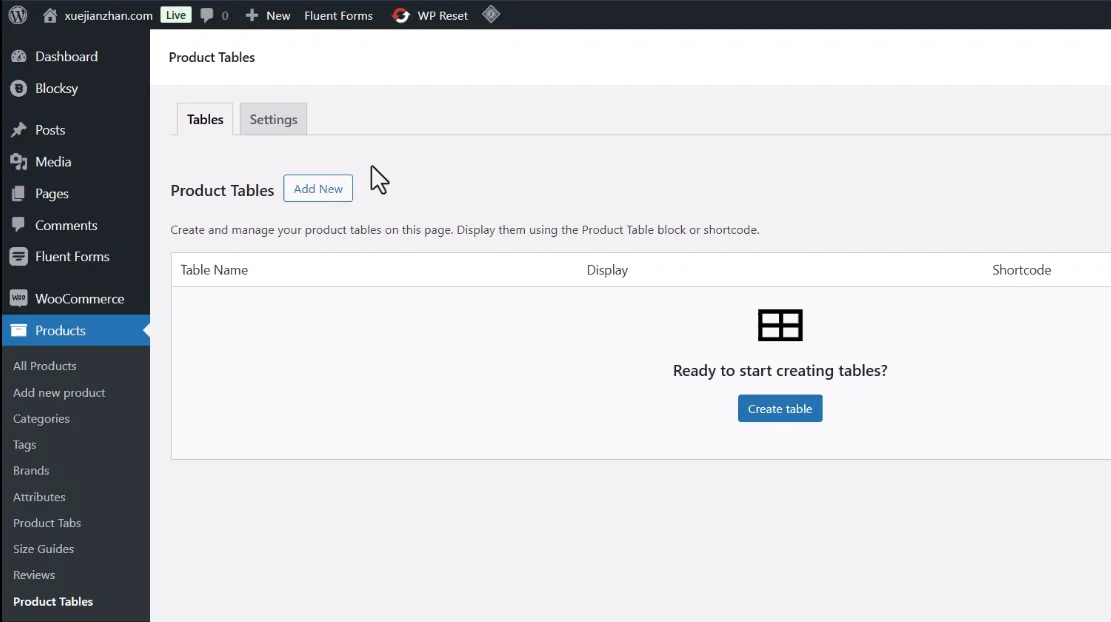
Task: Open Attributes submenu
Action: point(39,497)
